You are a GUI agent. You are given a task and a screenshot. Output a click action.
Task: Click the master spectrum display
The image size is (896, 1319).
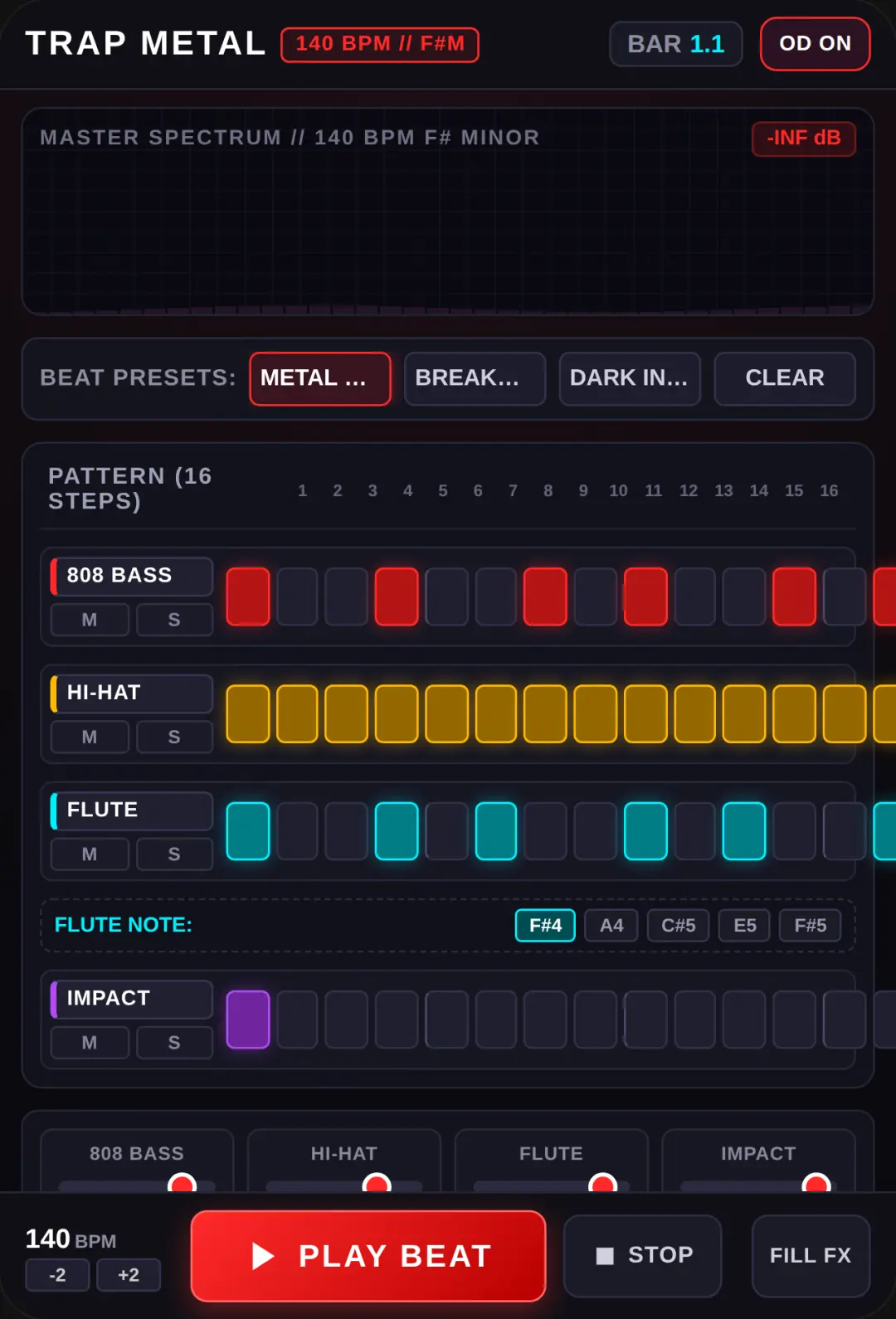(448, 212)
